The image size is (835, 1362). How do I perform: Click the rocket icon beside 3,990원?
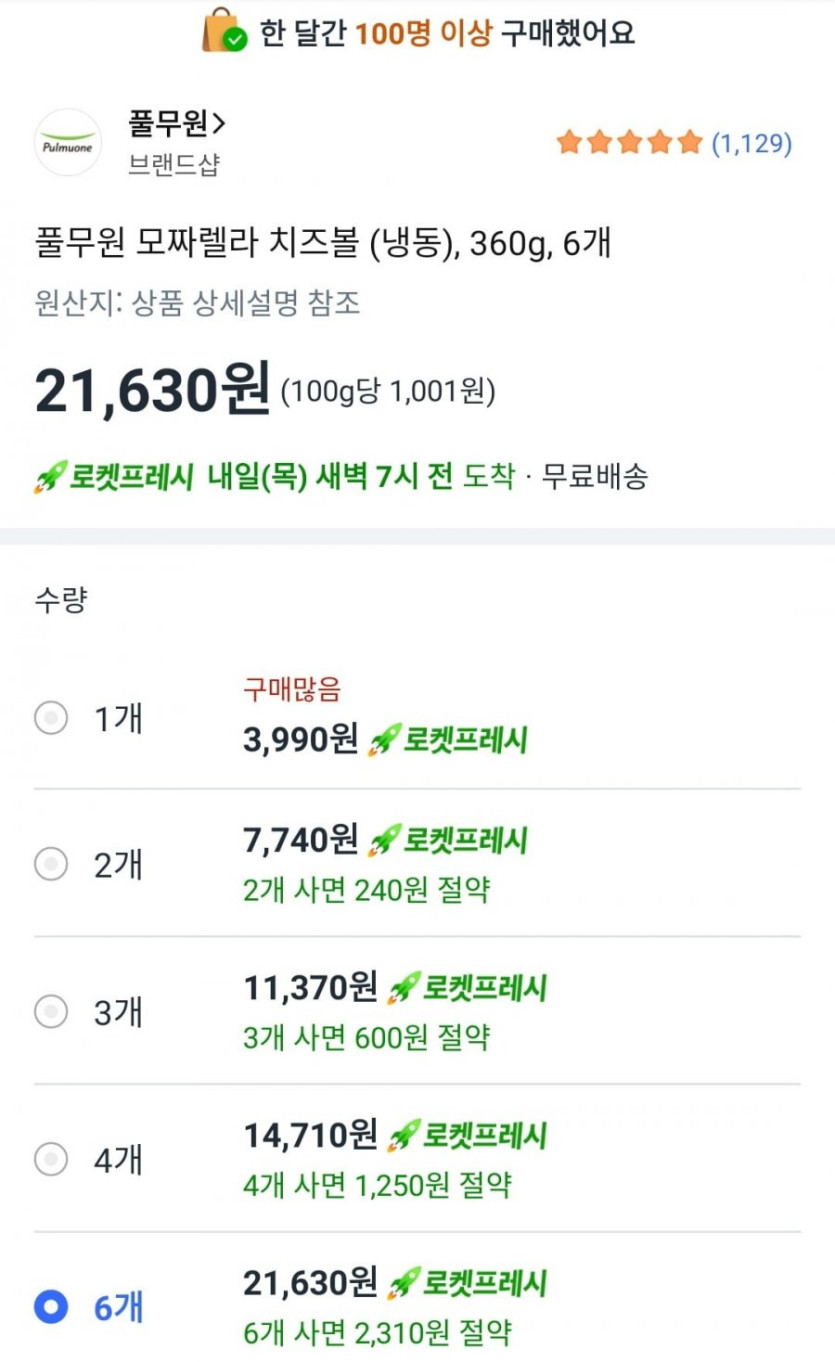(384, 740)
